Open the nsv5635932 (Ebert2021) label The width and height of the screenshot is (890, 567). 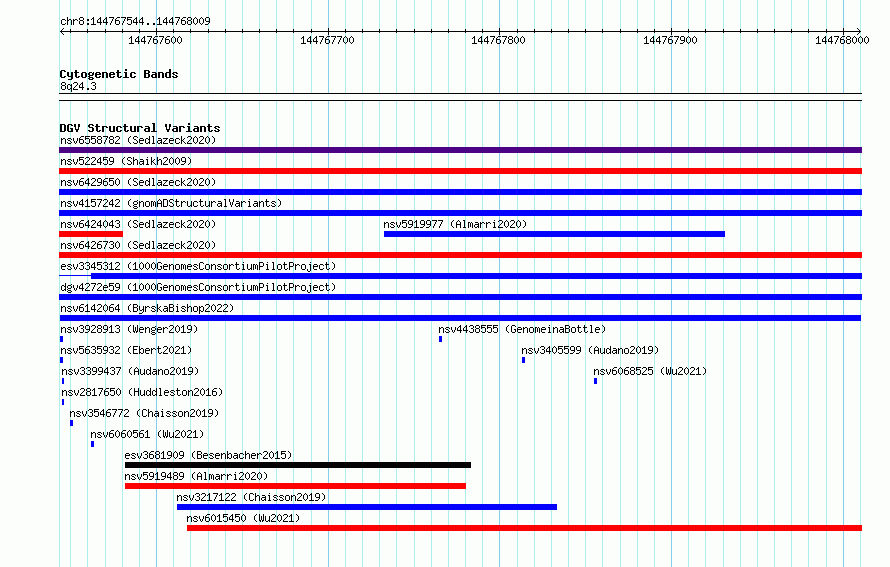pos(126,350)
